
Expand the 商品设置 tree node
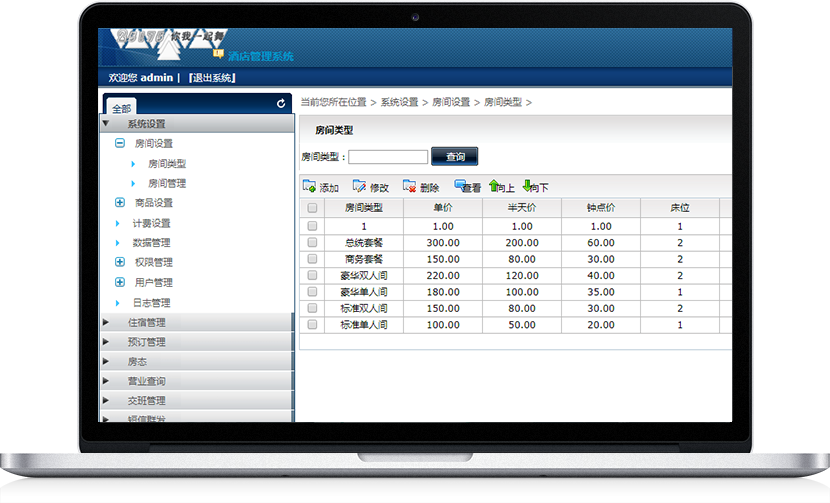point(120,203)
